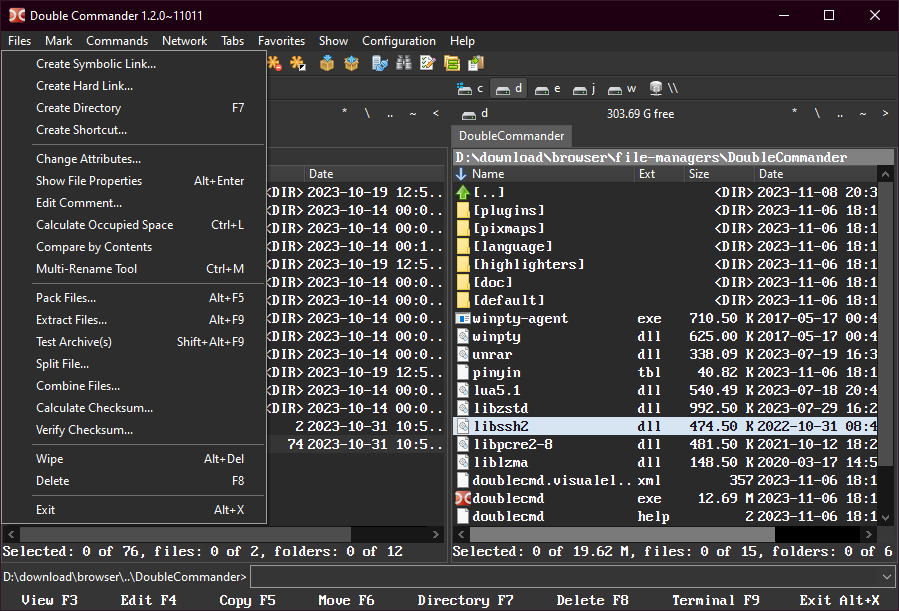Image resolution: width=899 pixels, height=611 pixels.
Task: Select Calculate Checksum... menu entry
Action: (x=94, y=408)
